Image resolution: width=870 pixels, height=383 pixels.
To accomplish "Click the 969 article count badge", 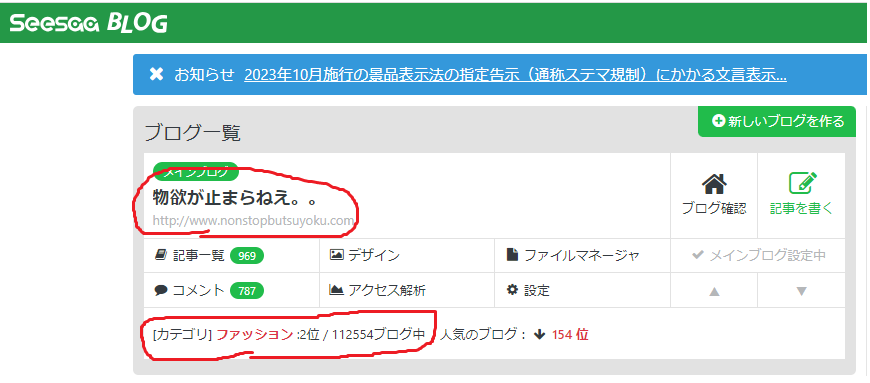I will pyautogui.click(x=247, y=256).
